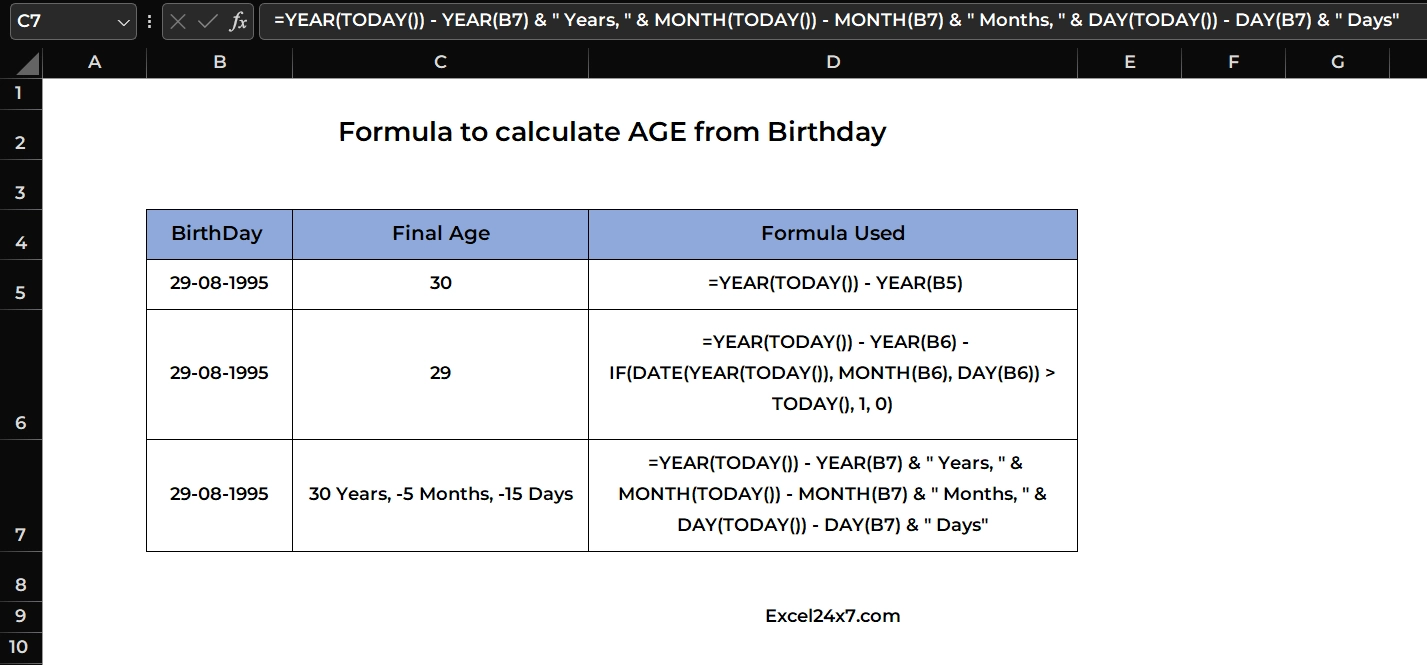Select column D header

(833, 62)
